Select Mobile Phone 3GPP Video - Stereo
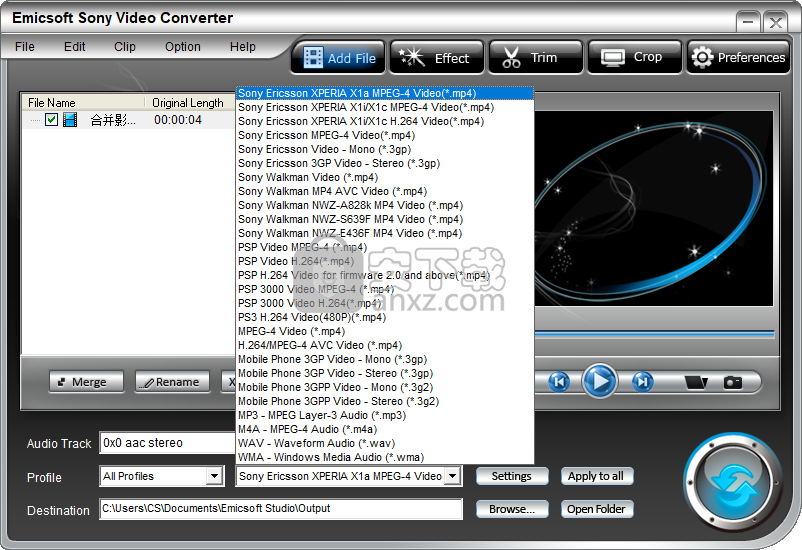 click(x=385, y=401)
